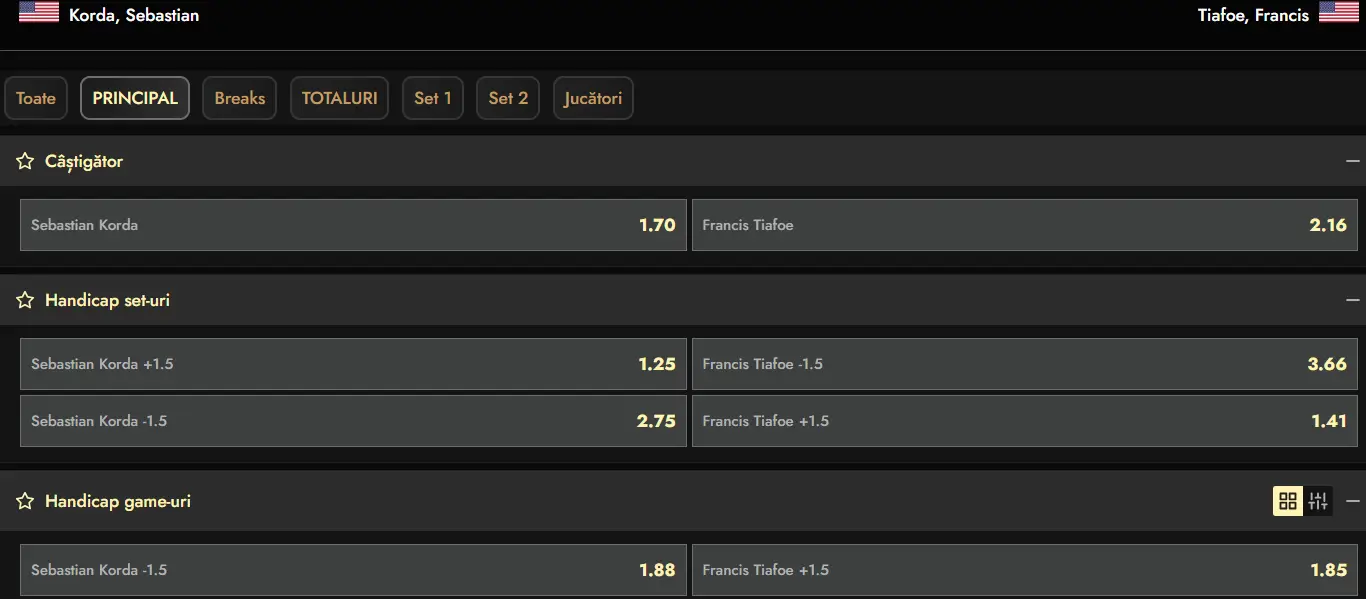
Task: Collapse the Câștigător section
Action: 1353,161
